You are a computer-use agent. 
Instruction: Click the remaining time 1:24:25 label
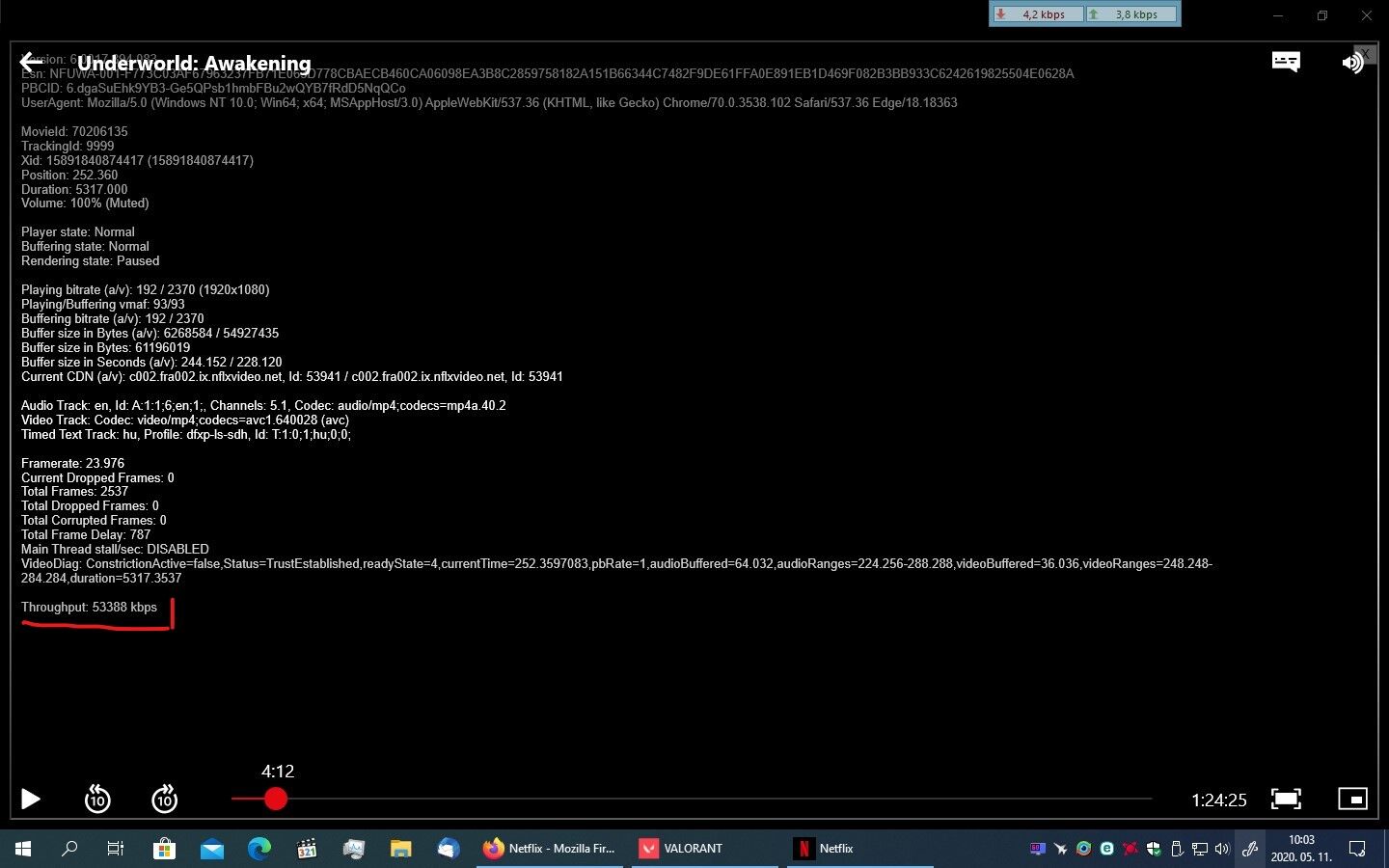1219,800
